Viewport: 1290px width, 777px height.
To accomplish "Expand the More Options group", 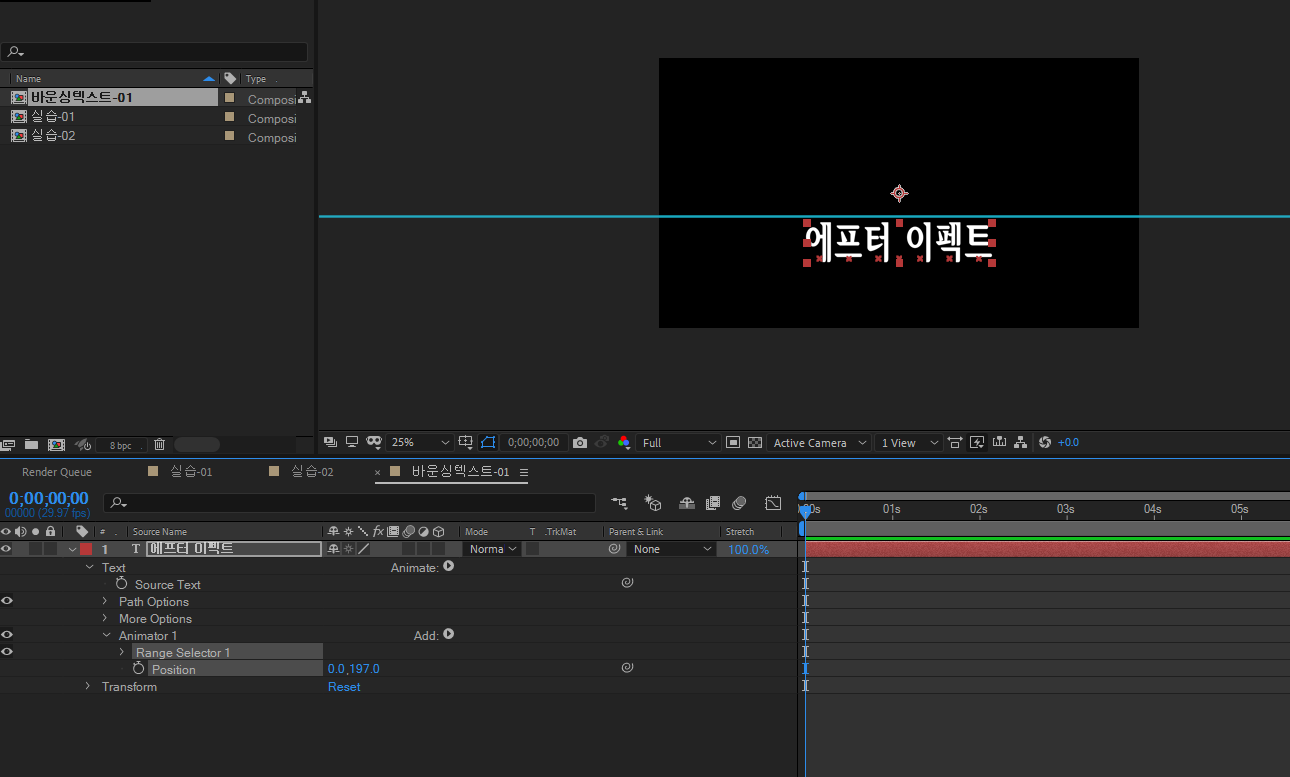I will (x=105, y=619).
